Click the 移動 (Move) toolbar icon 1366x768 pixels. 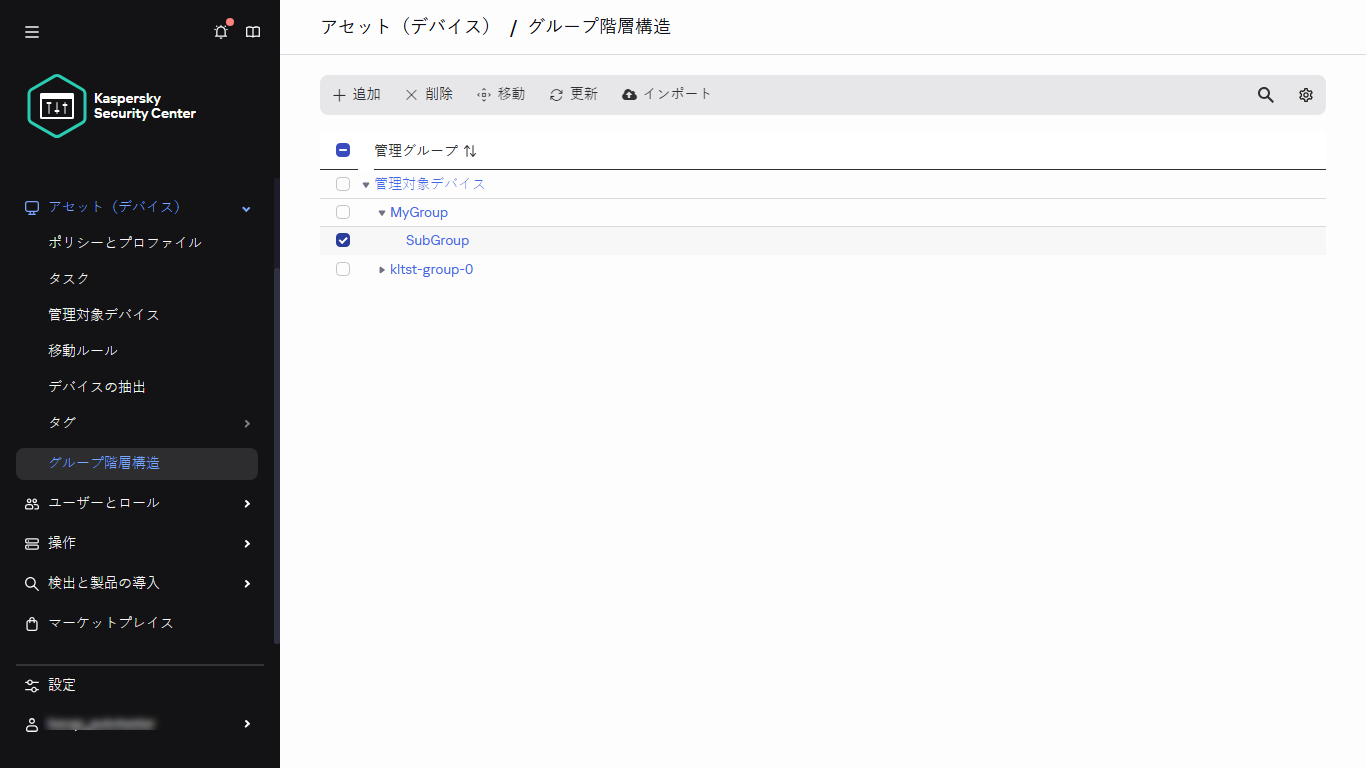(501, 94)
